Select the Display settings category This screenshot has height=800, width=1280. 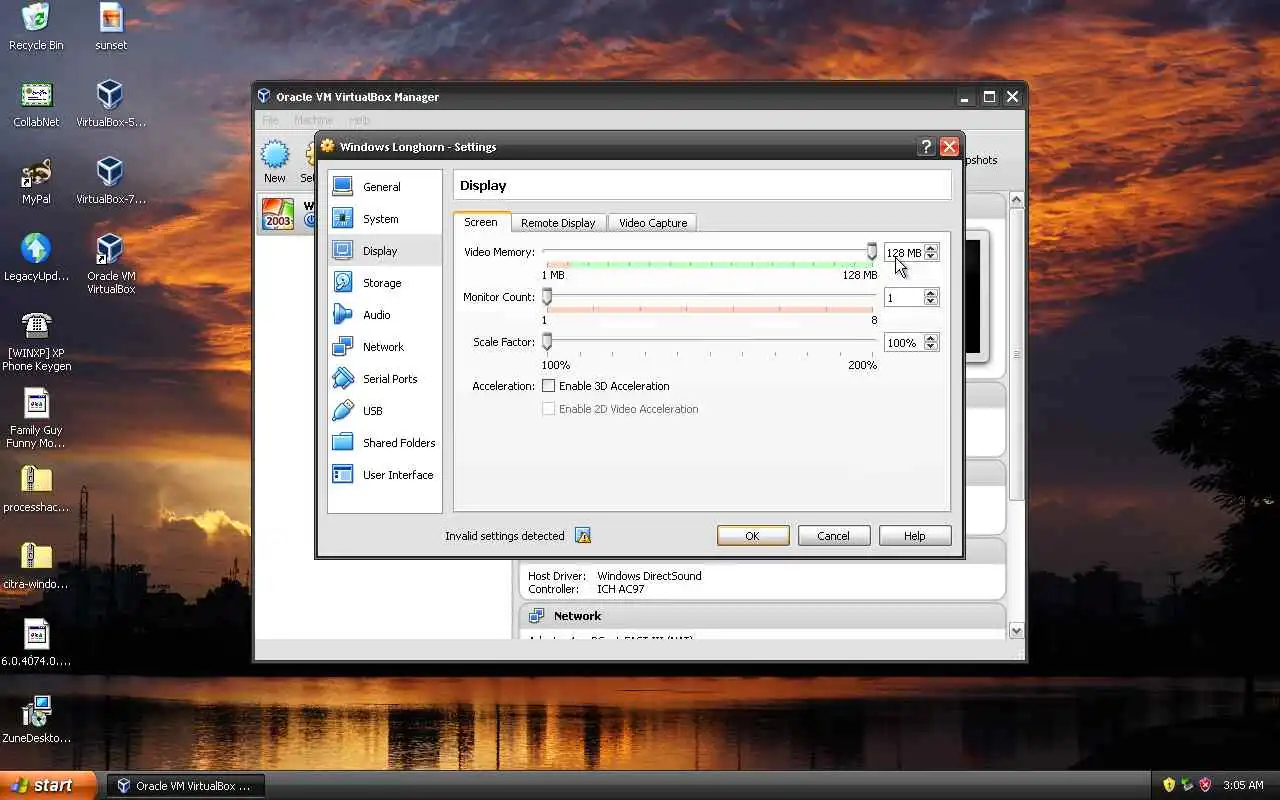(x=385, y=251)
